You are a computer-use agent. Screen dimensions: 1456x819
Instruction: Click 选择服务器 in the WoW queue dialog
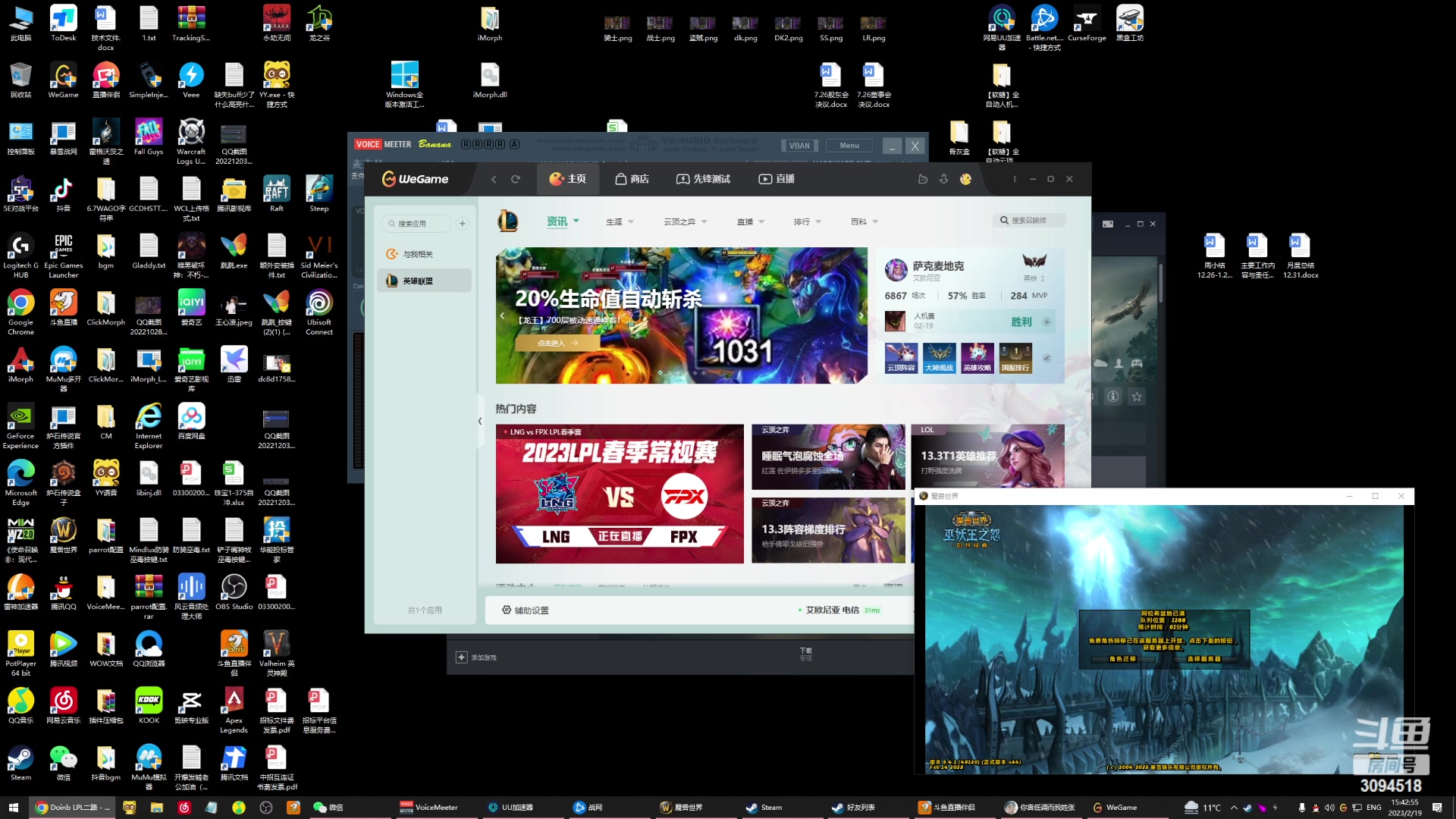point(1203,659)
